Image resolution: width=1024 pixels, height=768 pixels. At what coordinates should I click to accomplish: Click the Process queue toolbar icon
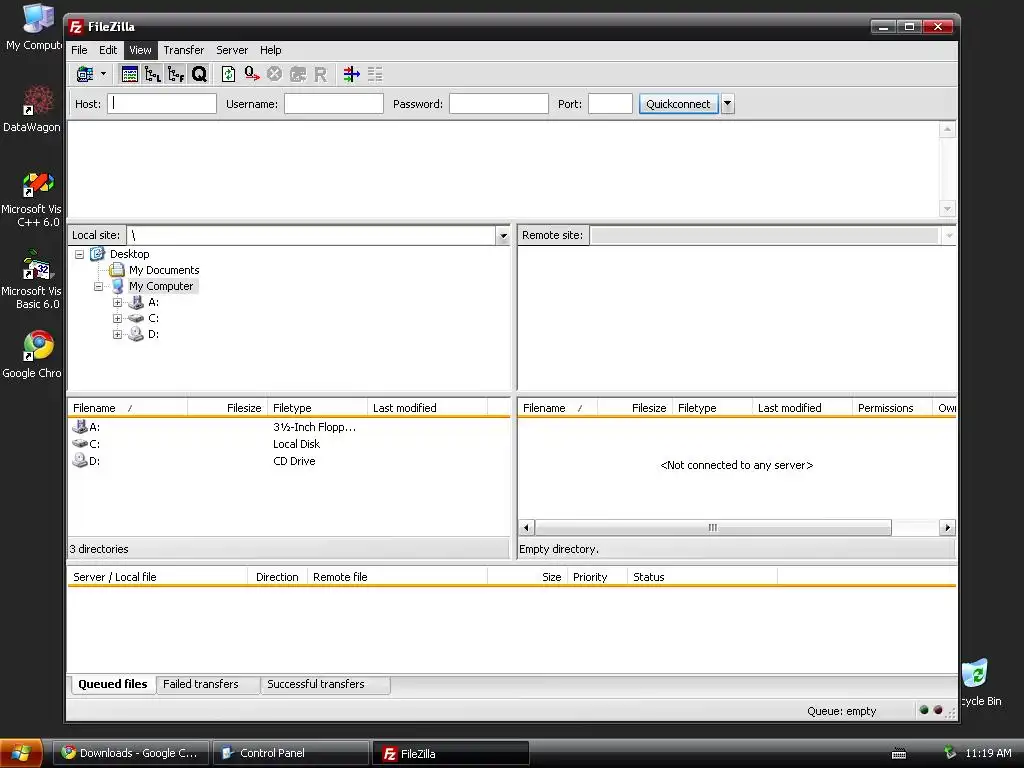click(252, 74)
